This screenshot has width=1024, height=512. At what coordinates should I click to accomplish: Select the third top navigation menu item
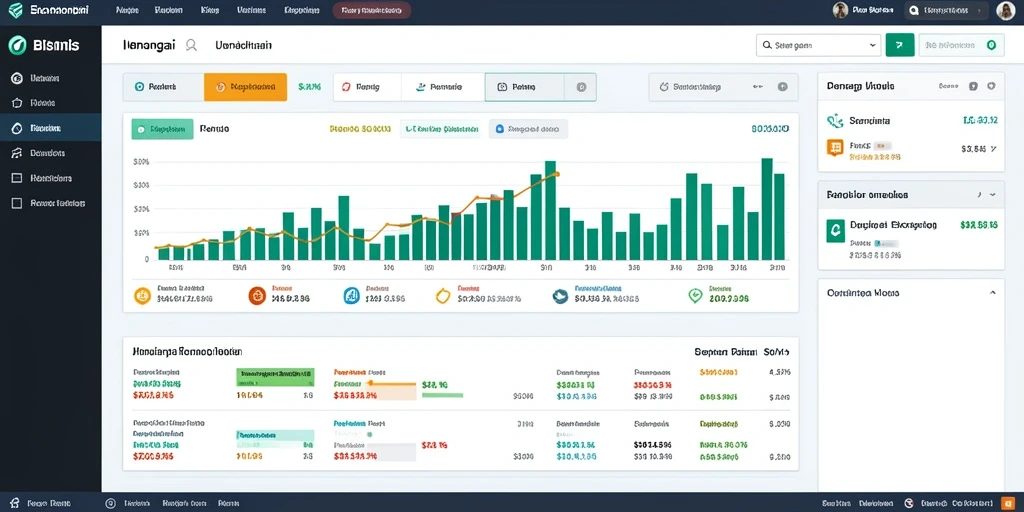pyautogui.click(x=210, y=10)
